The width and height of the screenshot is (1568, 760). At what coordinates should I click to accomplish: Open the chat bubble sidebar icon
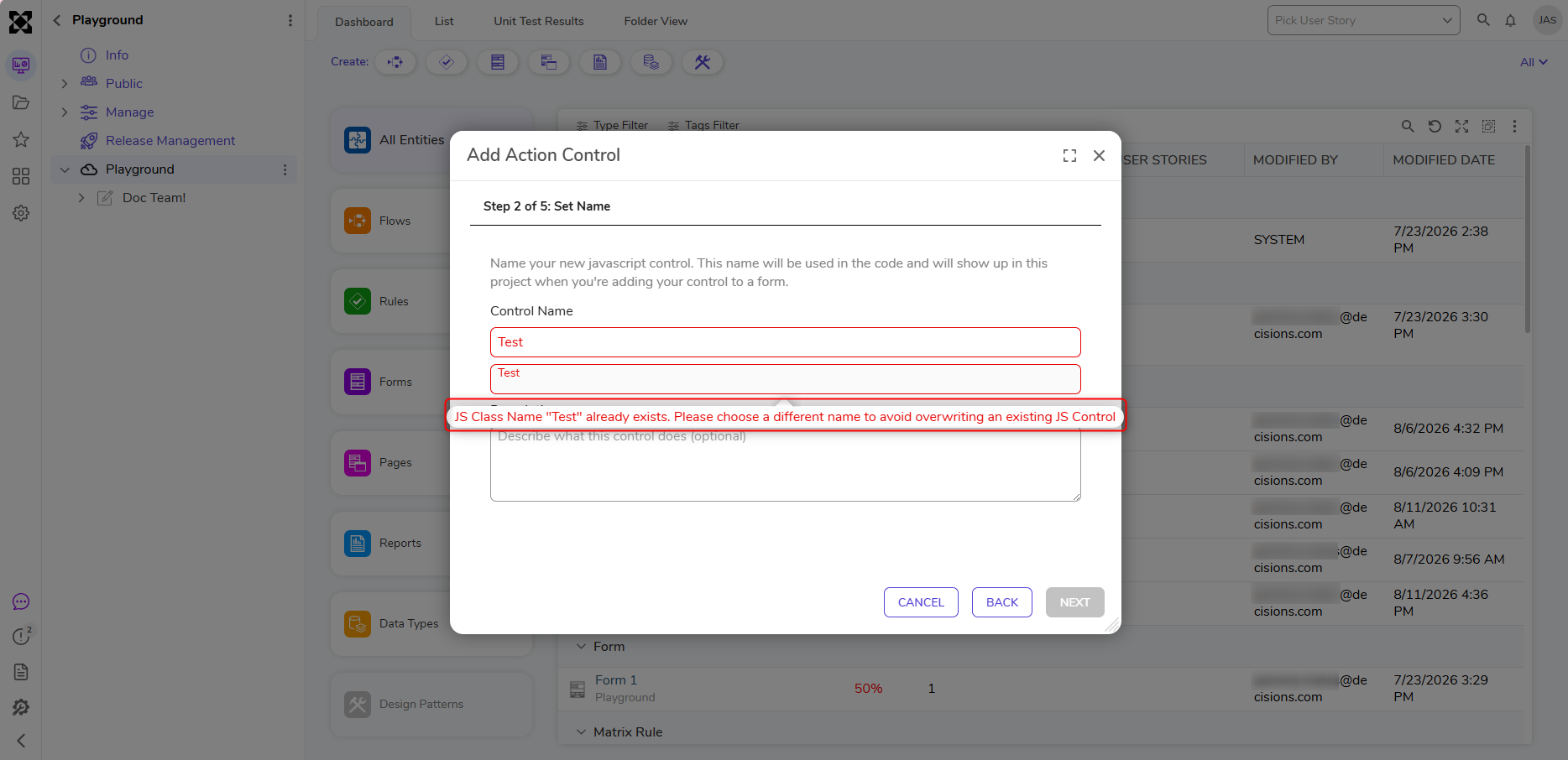click(21, 601)
